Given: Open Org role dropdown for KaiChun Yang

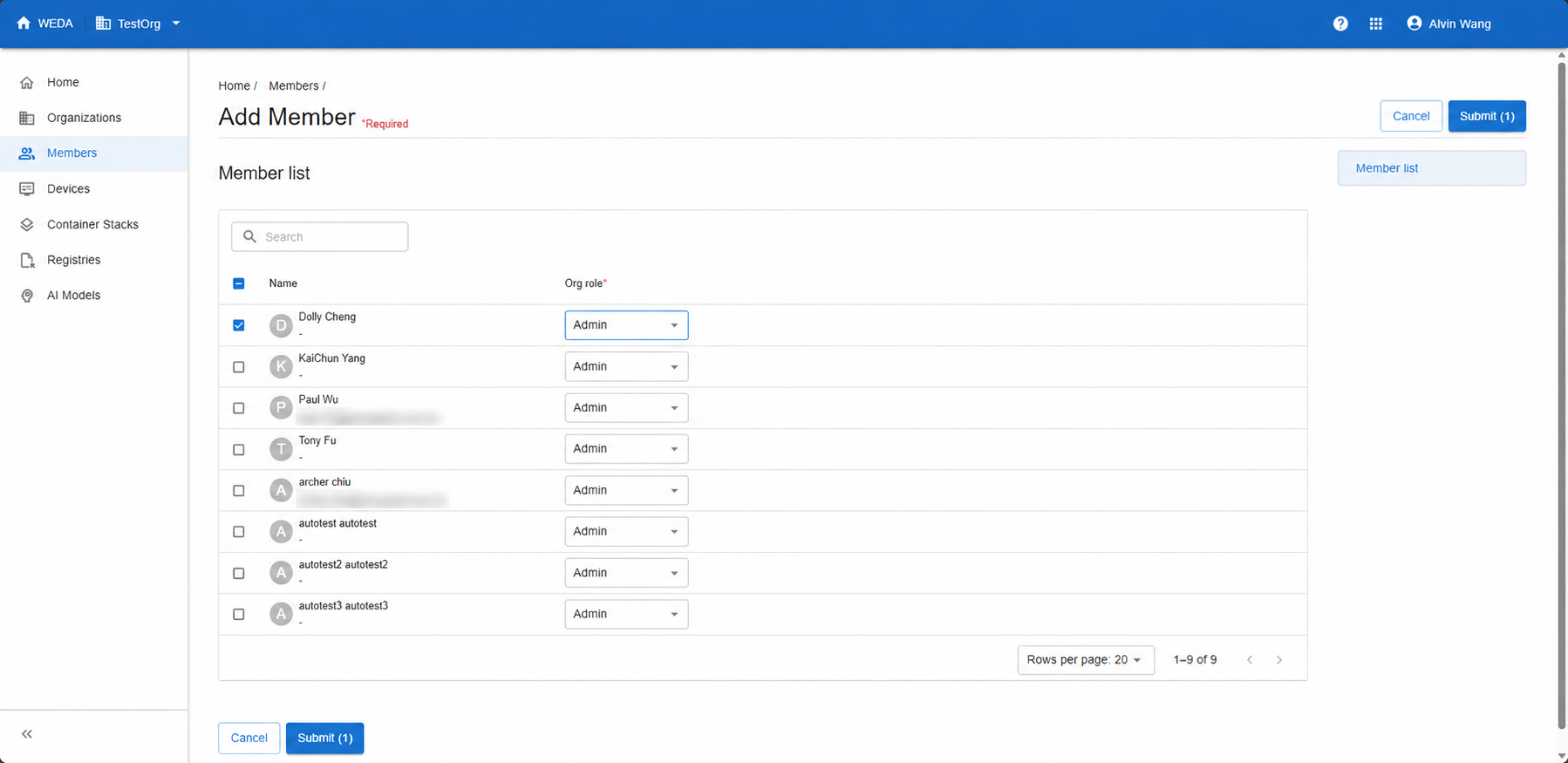Looking at the screenshot, I should point(626,366).
